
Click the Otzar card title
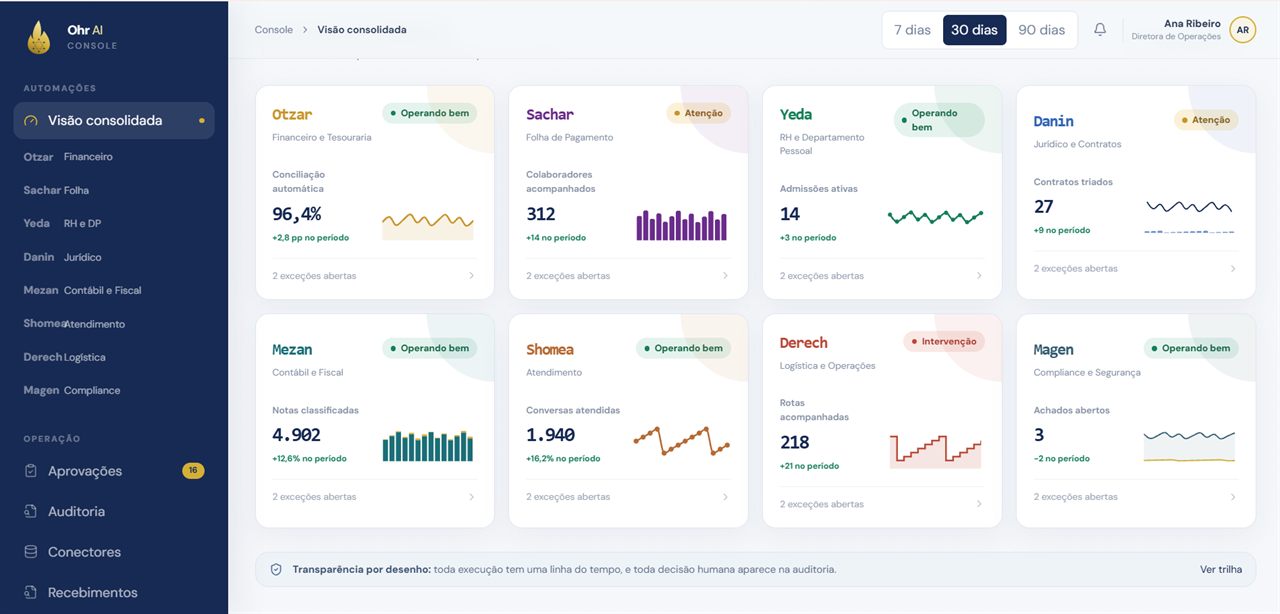coord(292,115)
